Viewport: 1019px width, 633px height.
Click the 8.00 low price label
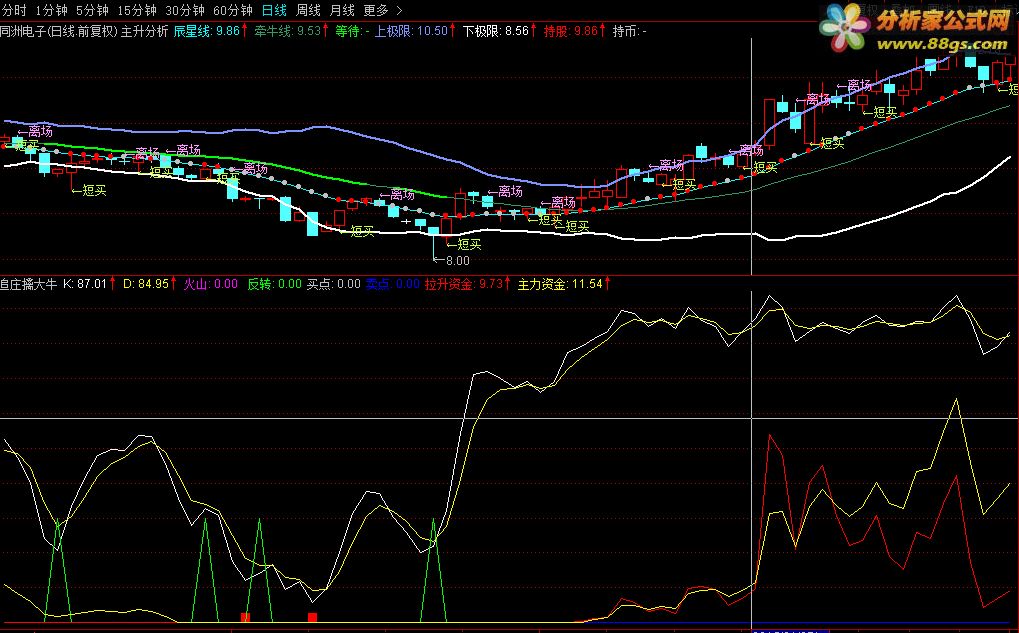pyautogui.click(x=458, y=261)
